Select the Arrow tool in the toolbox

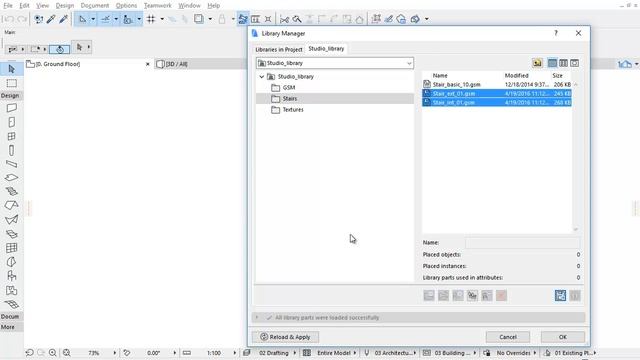coord(11,69)
